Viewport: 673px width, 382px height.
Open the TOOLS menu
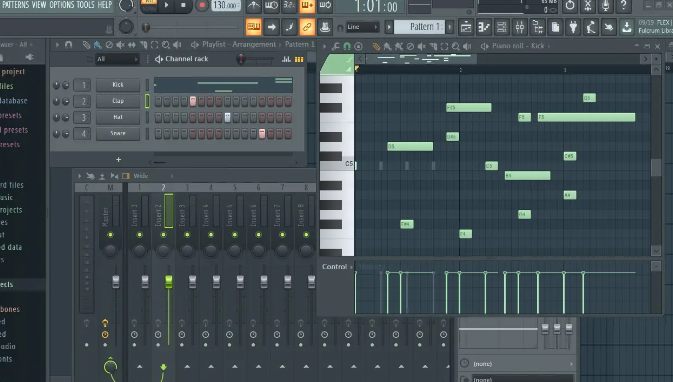tap(85, 5)
